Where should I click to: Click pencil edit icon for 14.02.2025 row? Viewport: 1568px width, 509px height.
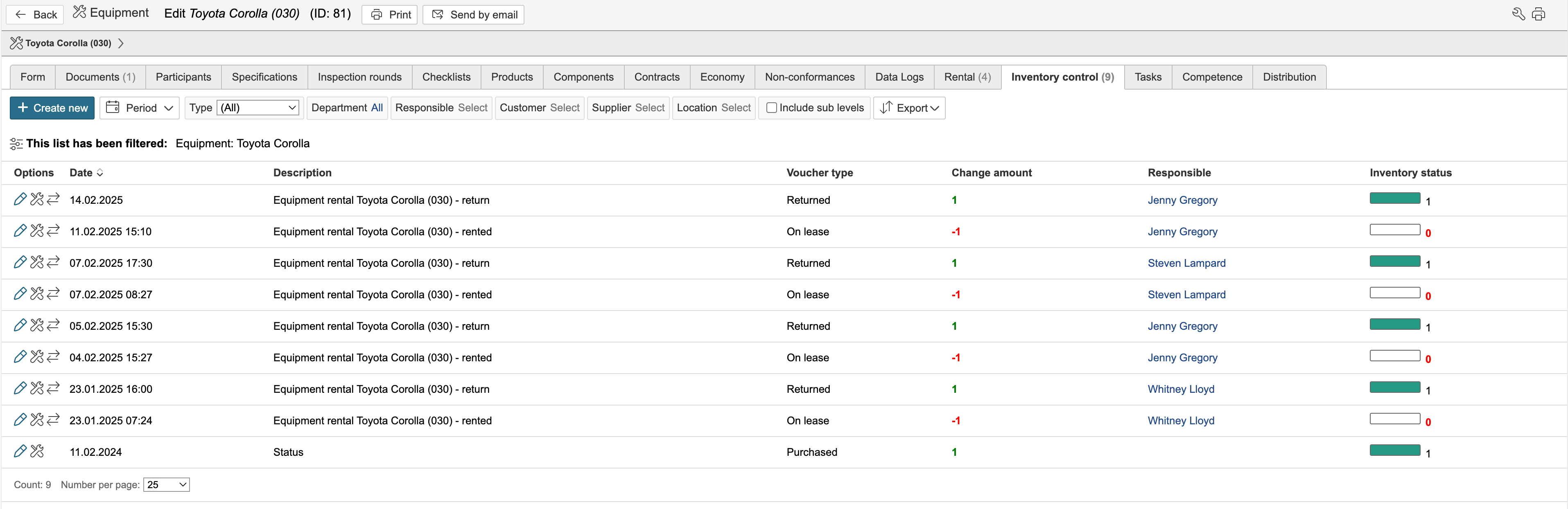20,199
